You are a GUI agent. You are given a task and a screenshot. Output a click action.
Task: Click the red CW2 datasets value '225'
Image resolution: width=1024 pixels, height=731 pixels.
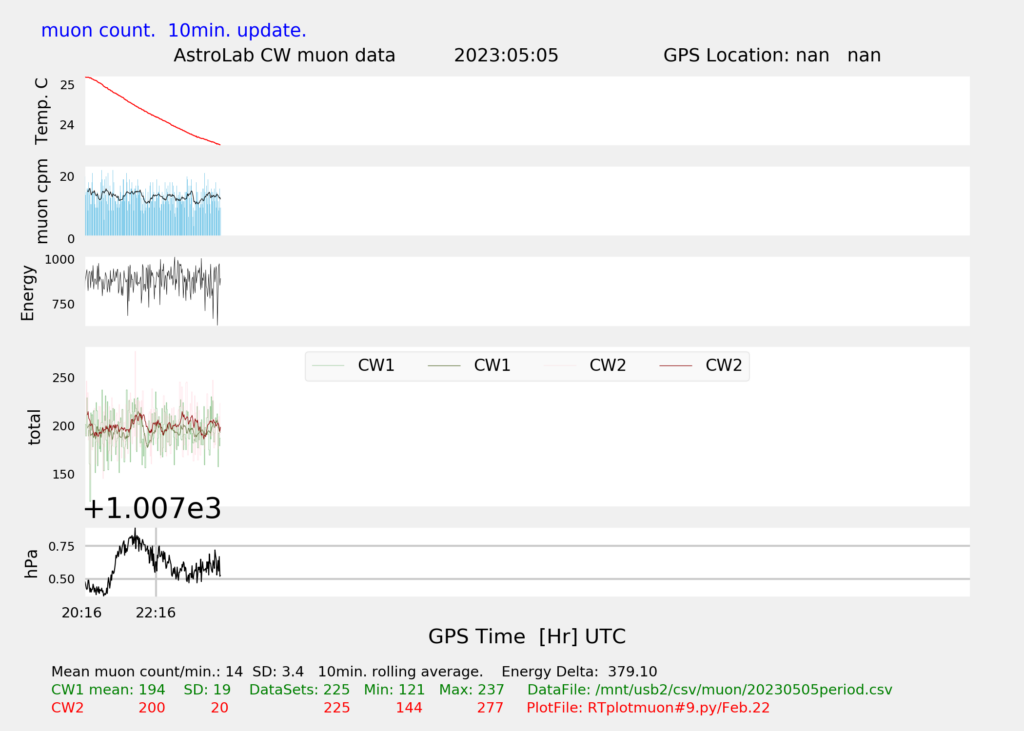click(x=337, y=708)
